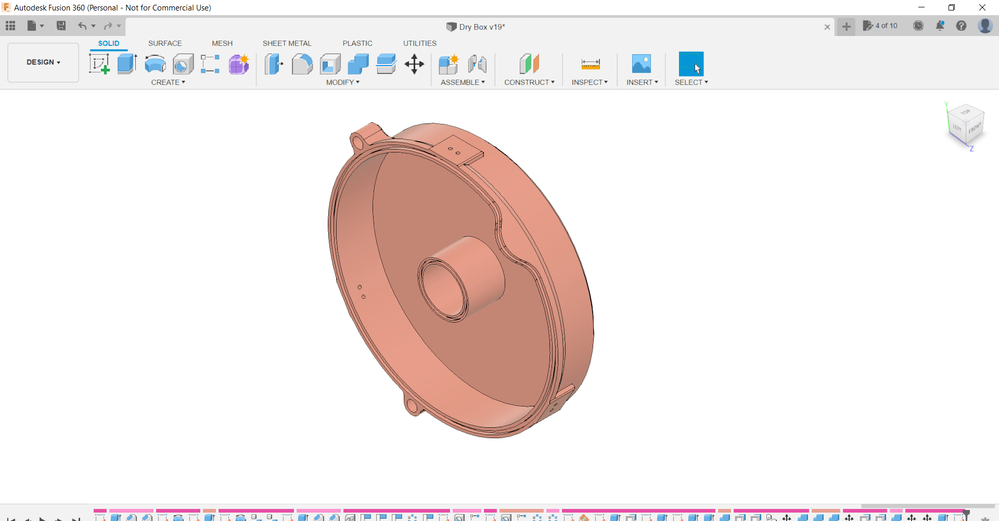Switch to the SURFACE tab
The height and width of the screenshot is (521, 999).
165,43
